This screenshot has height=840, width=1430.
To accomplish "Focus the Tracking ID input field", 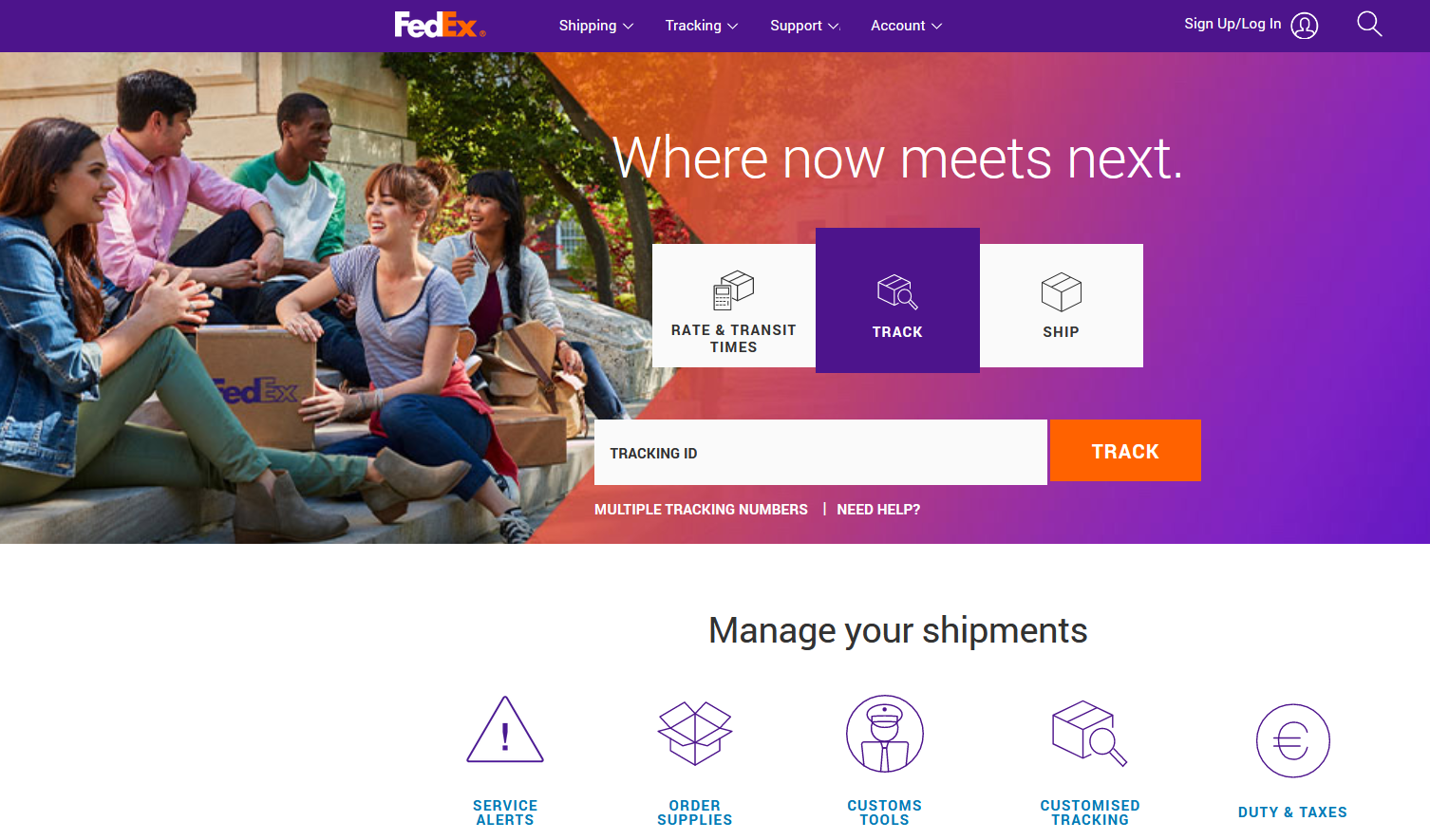I will [x=820, y=453].
